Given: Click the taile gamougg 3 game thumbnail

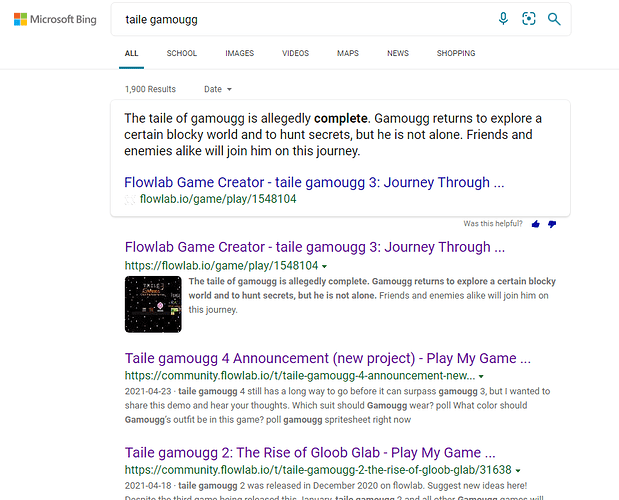Looking at the screenshot, I should coord(153,304).
